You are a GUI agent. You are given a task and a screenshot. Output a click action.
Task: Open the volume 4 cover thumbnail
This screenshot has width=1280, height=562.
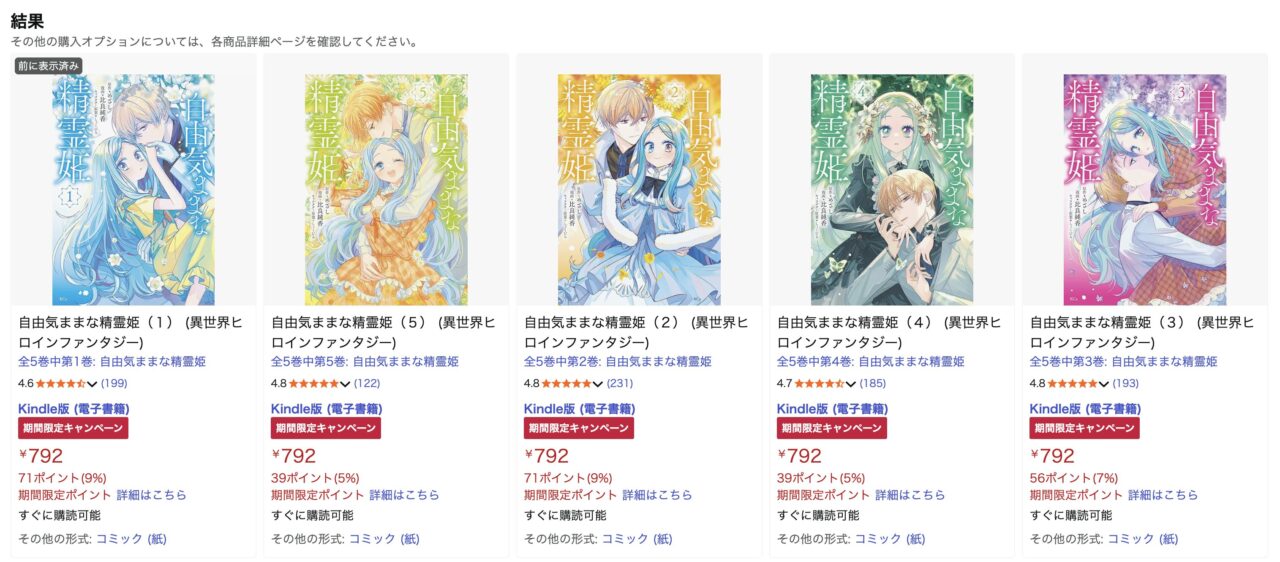coord(892,189)
